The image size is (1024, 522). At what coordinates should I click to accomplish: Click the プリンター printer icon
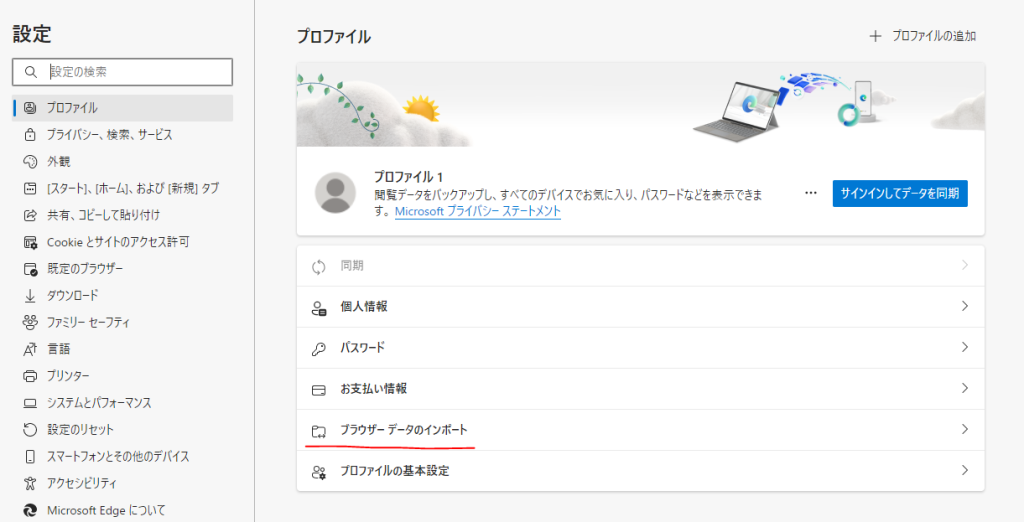pos(30,376)
